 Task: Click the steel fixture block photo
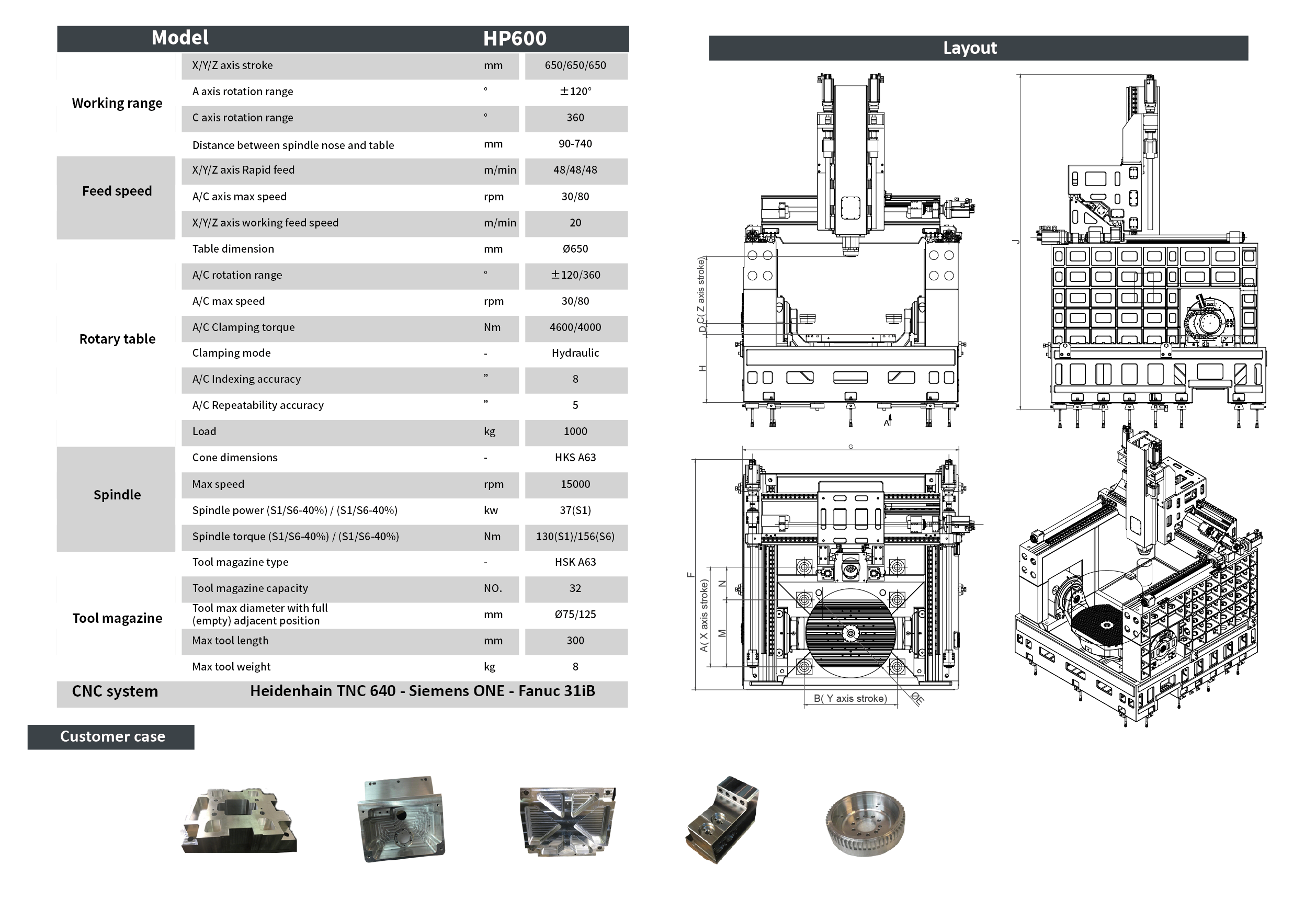pos(722,819)
